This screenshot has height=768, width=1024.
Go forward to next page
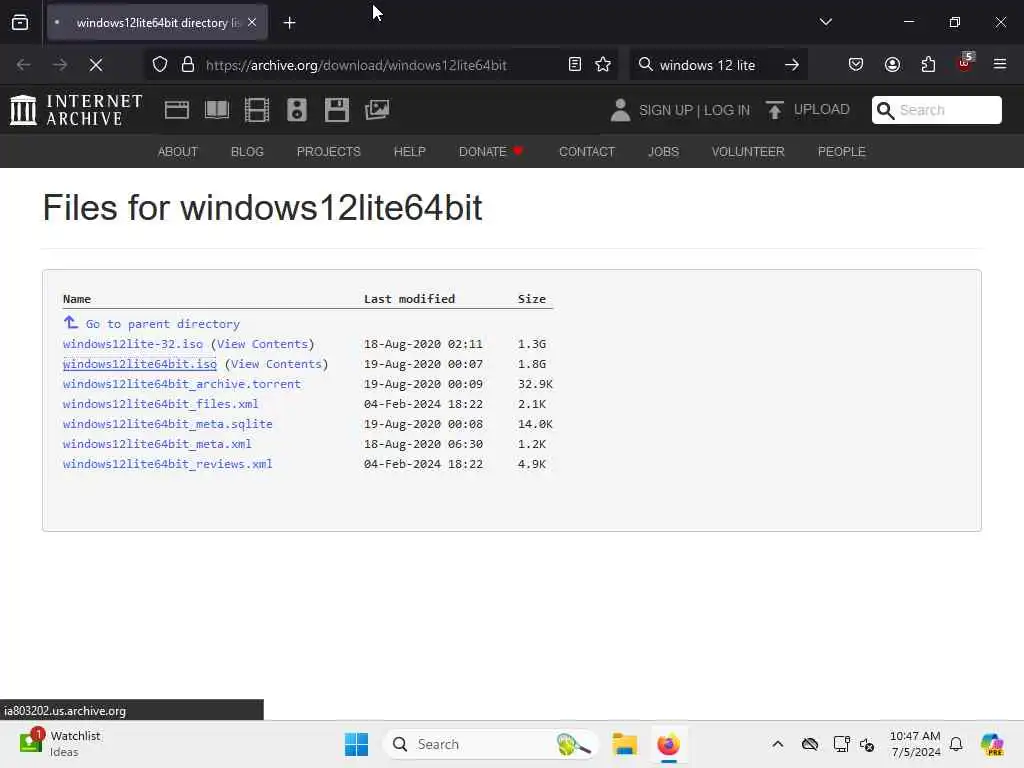[x=60, y=65]
